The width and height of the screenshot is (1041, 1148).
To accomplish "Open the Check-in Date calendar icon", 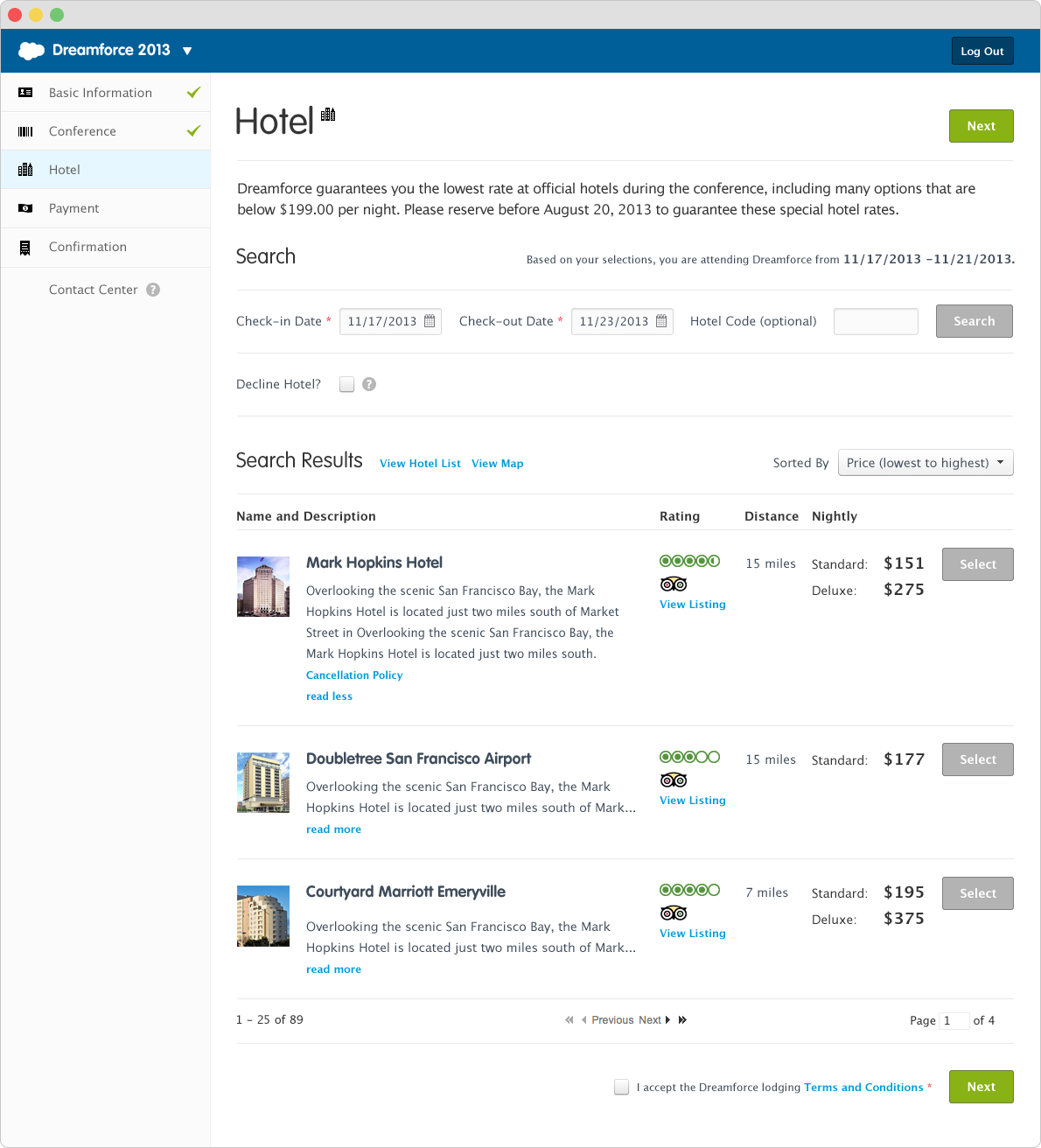I will point(430,321).
